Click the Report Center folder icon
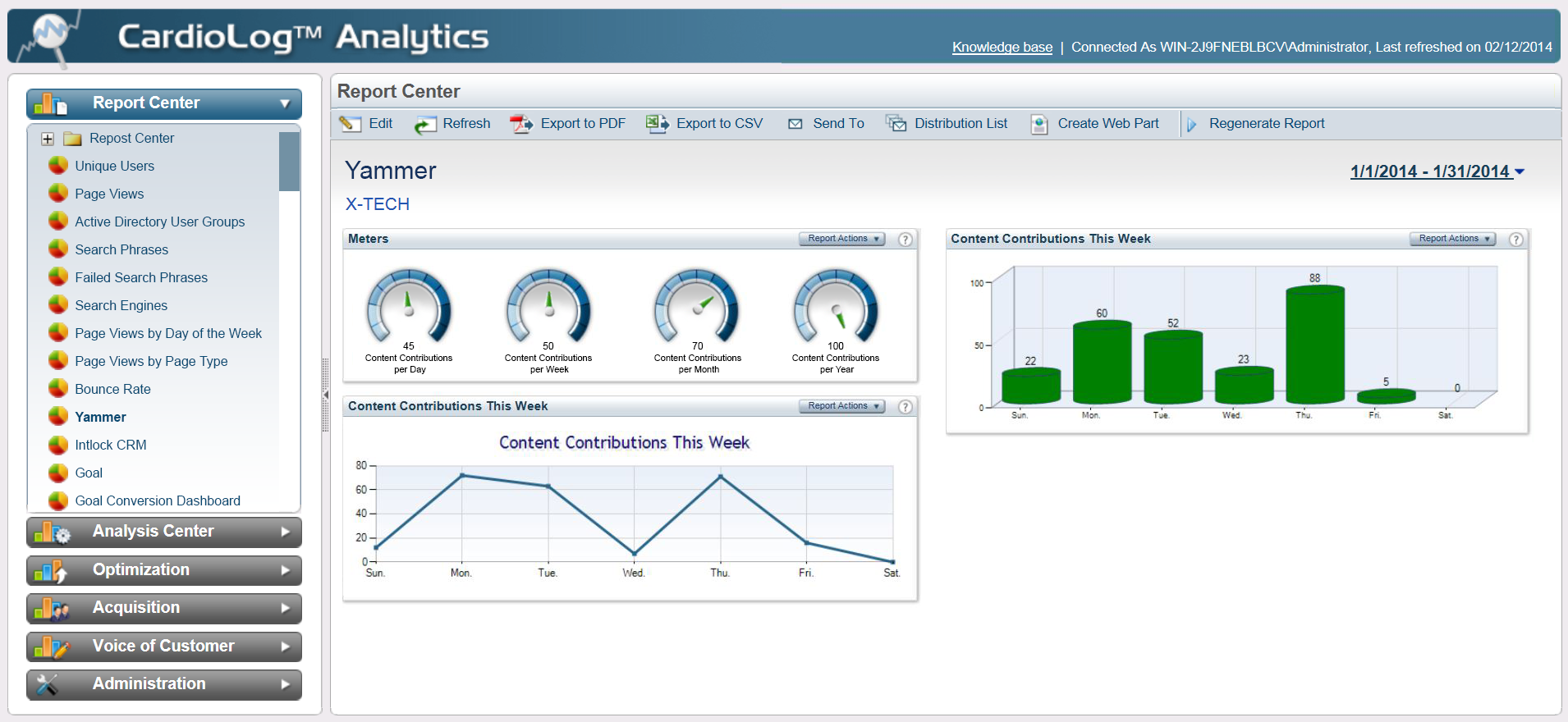This screenshot has height=722, width=1568. 73,139
